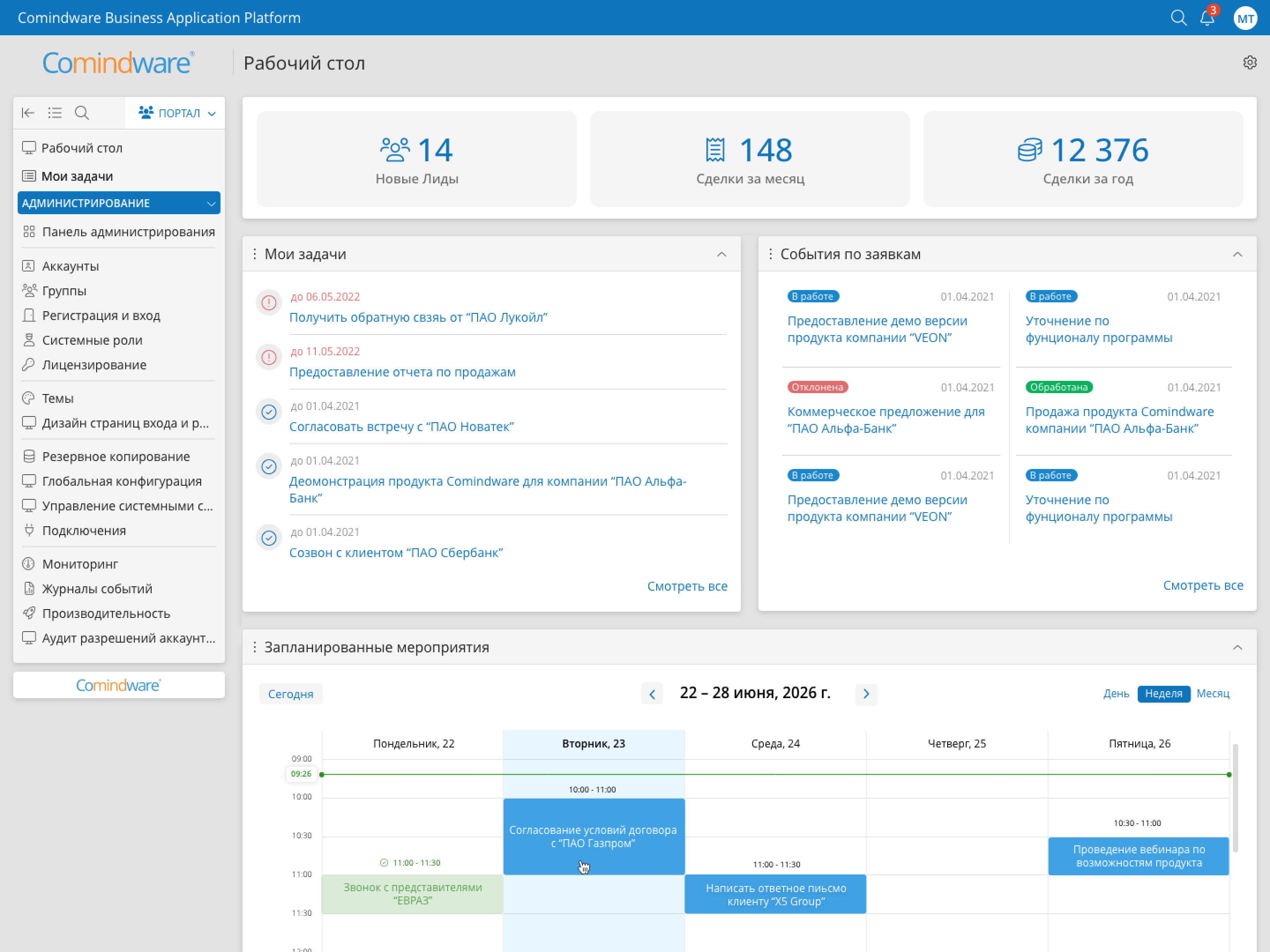This screenshot has height=952, width=1270.
Task: Open the search icon in top header
Action: (x=1178, y=18)
